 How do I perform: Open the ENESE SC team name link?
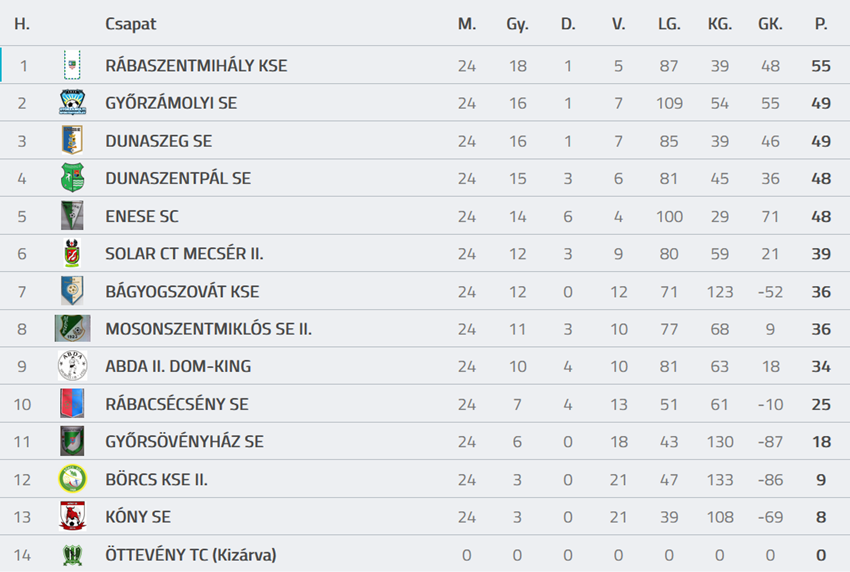click(142, 216)
